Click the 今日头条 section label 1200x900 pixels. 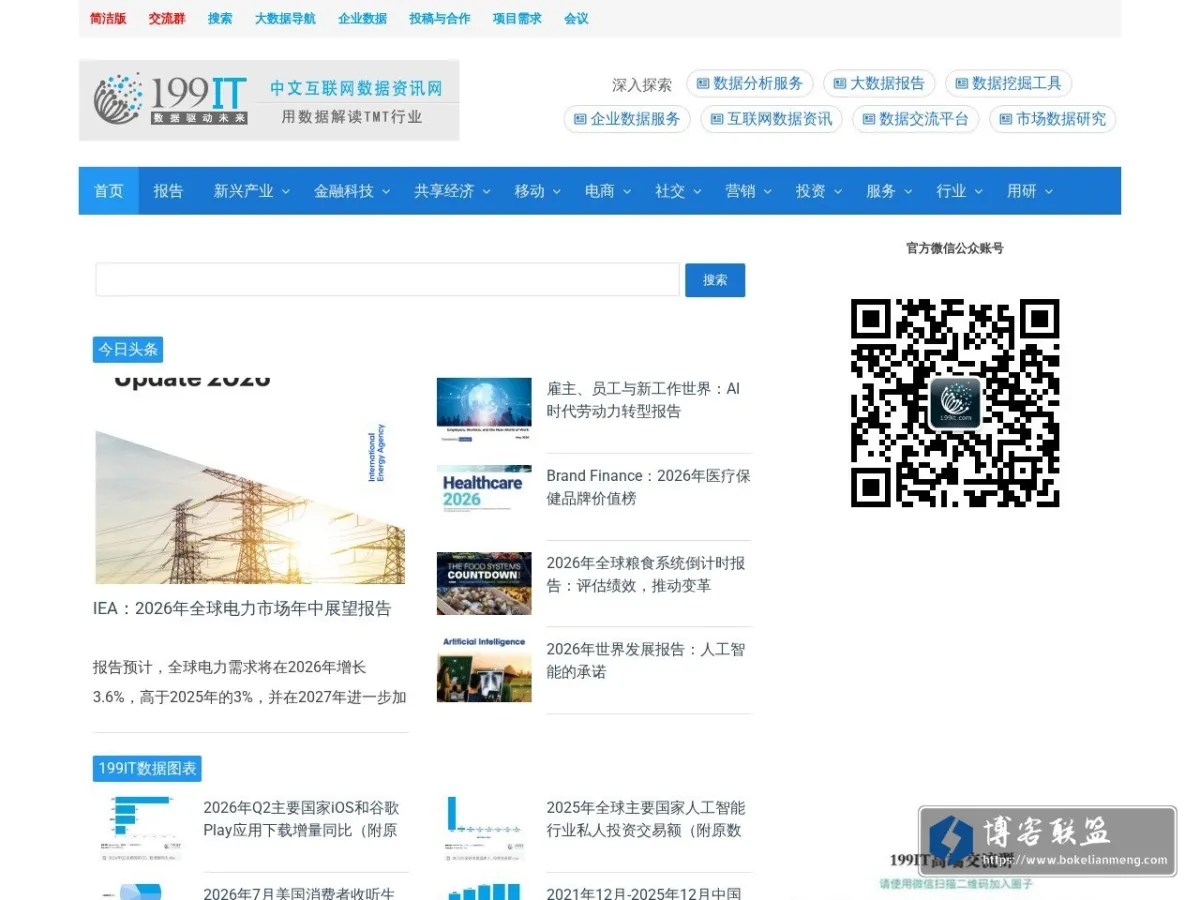[x=128, y=349]
